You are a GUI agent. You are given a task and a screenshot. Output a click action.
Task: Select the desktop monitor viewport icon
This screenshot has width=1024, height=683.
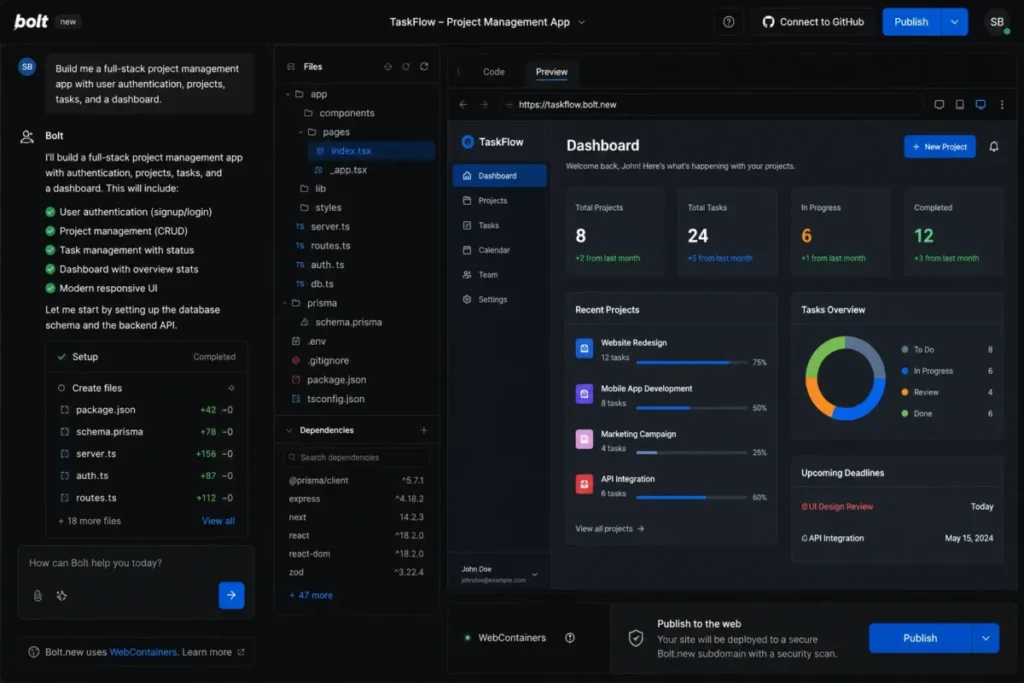tap(980, 104)
